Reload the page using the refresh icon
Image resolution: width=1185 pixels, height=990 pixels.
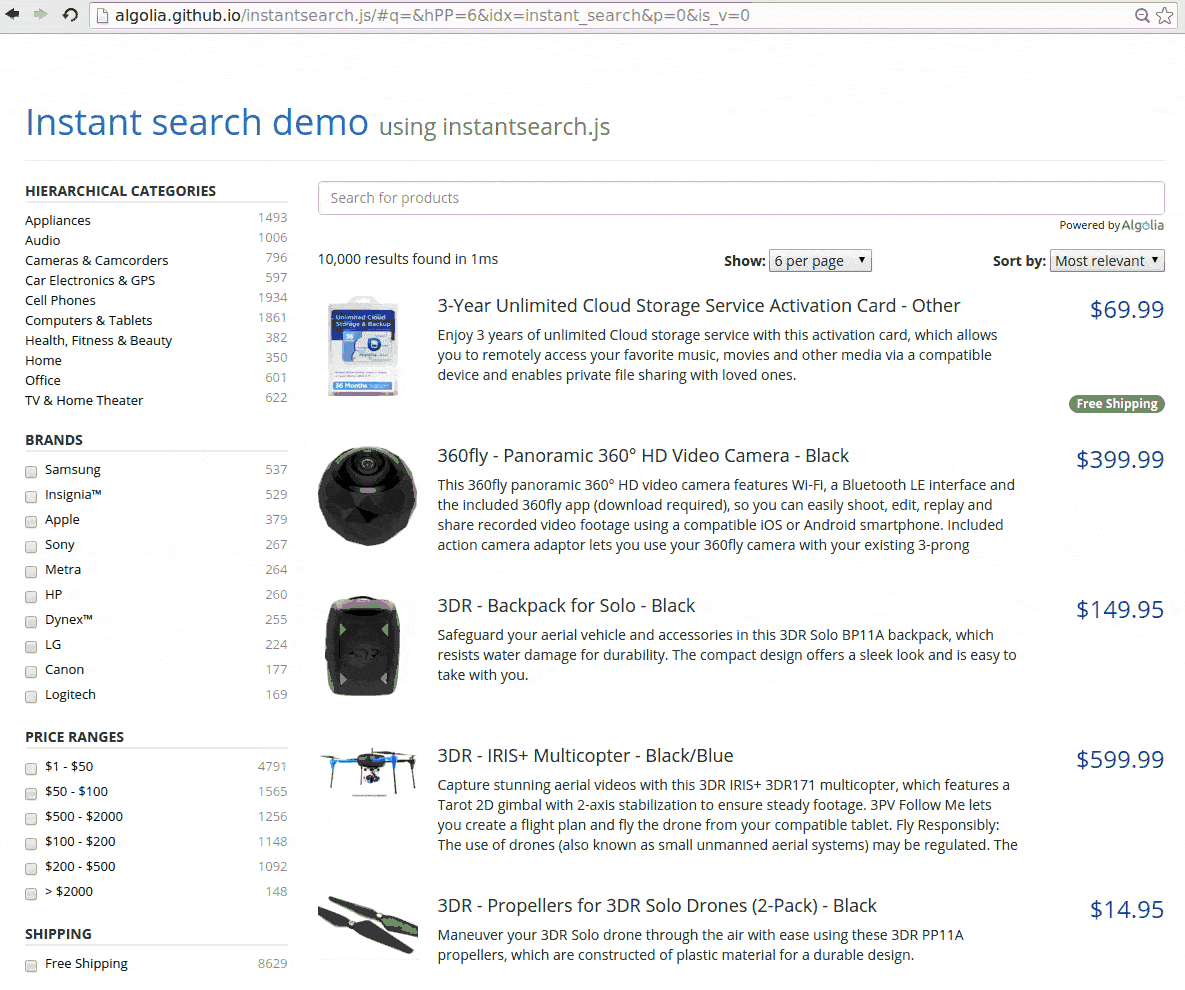[70, 14]
